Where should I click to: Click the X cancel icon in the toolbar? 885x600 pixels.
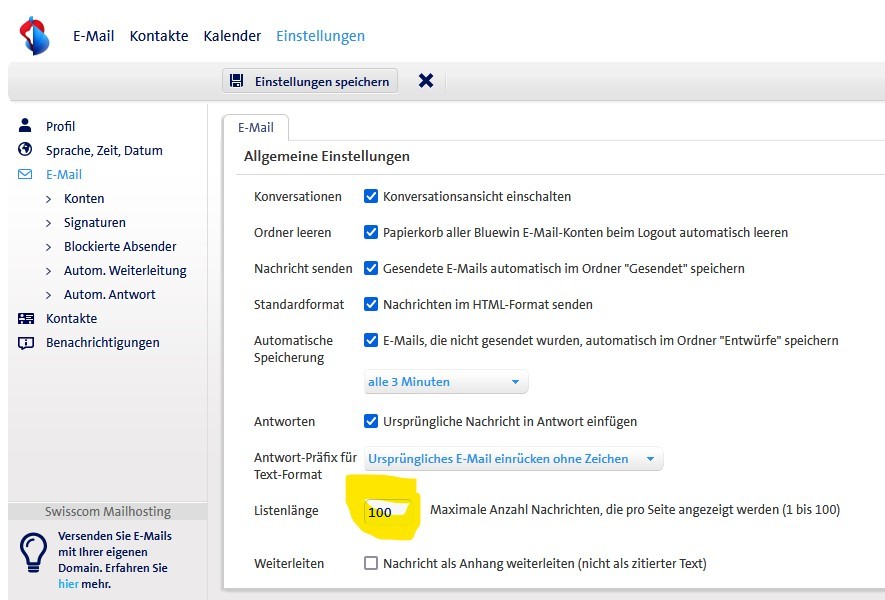point(425,80)
